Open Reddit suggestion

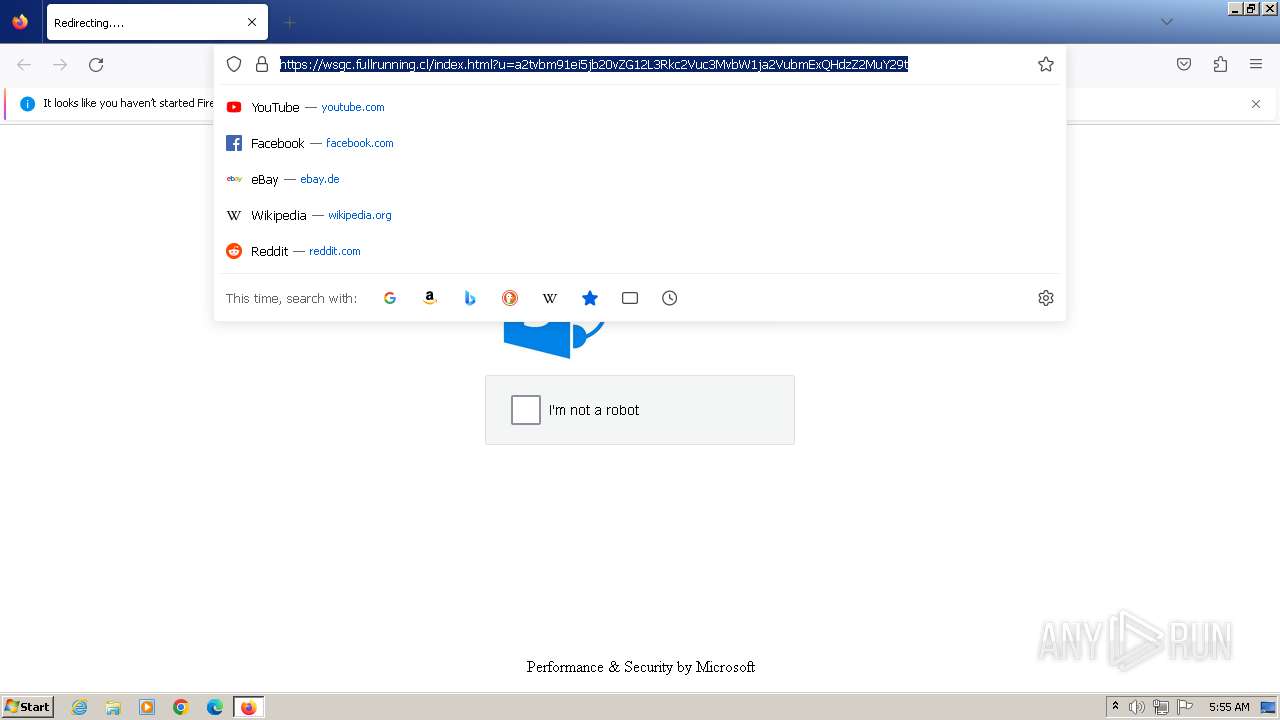[x=640, y=251]
